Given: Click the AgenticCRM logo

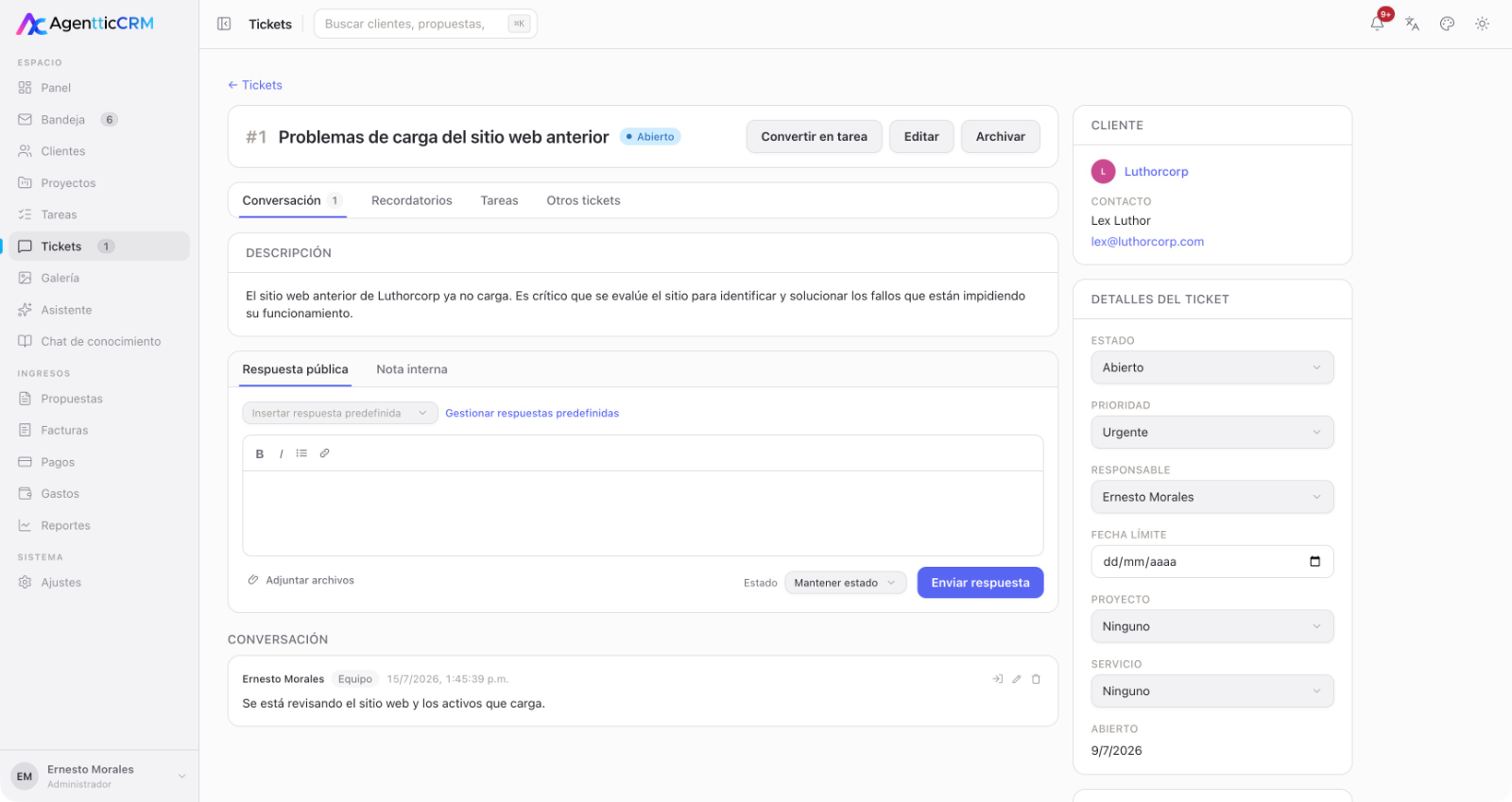Looking at the screenshot, I should pos(85,24).
